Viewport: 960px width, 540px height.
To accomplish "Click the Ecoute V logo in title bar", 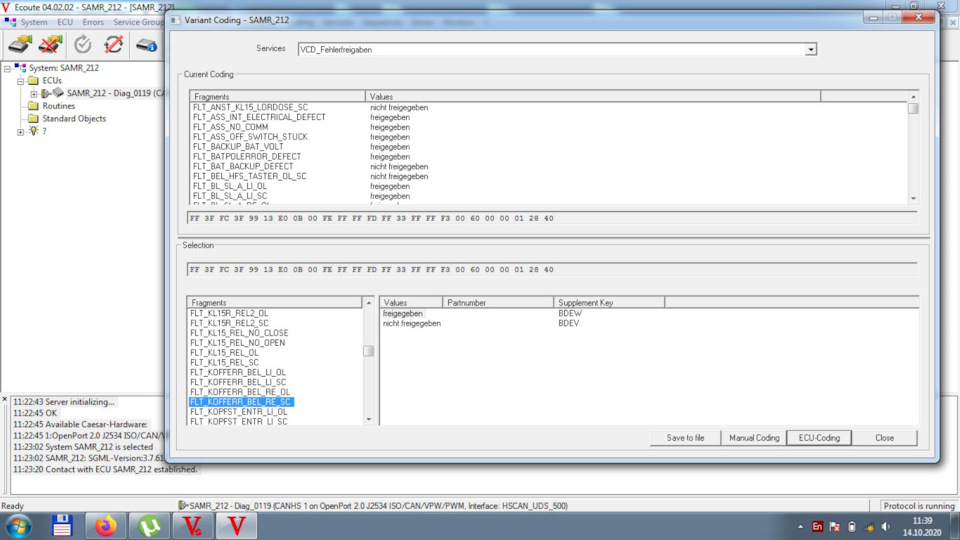I will pos(6,7).
